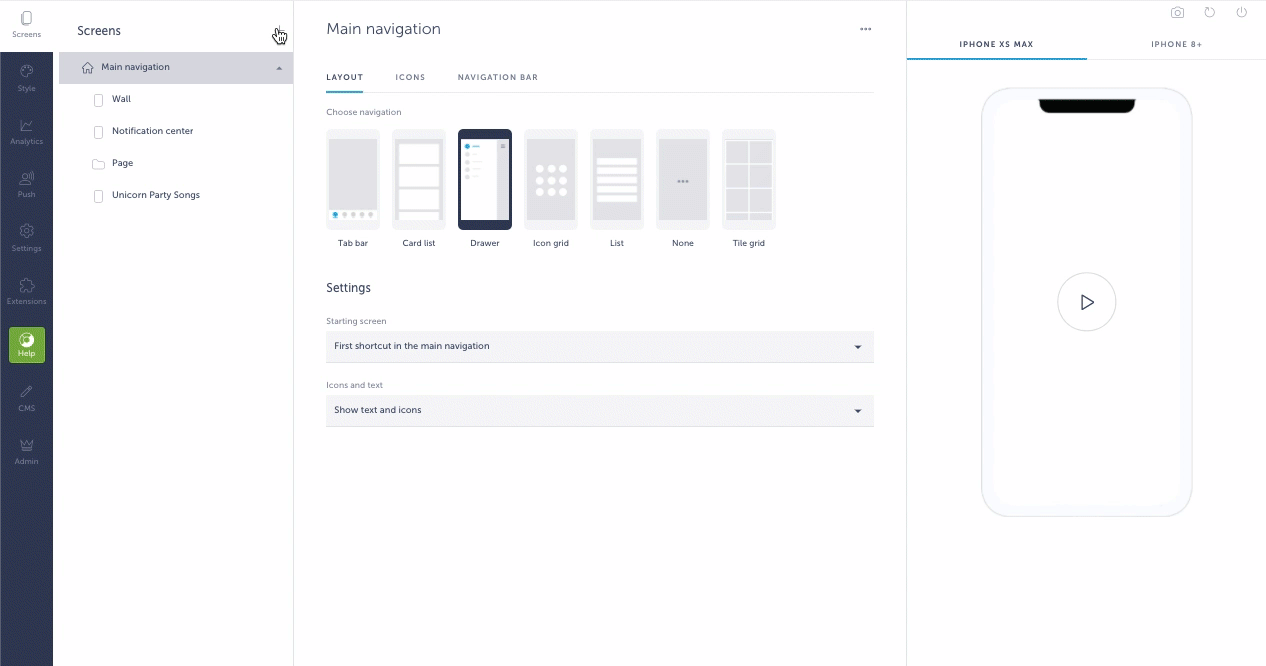This screenshot has width=1266, height=666.
Task: Select iPhone 8+ preview device
Action: (x=1176, y=45)
